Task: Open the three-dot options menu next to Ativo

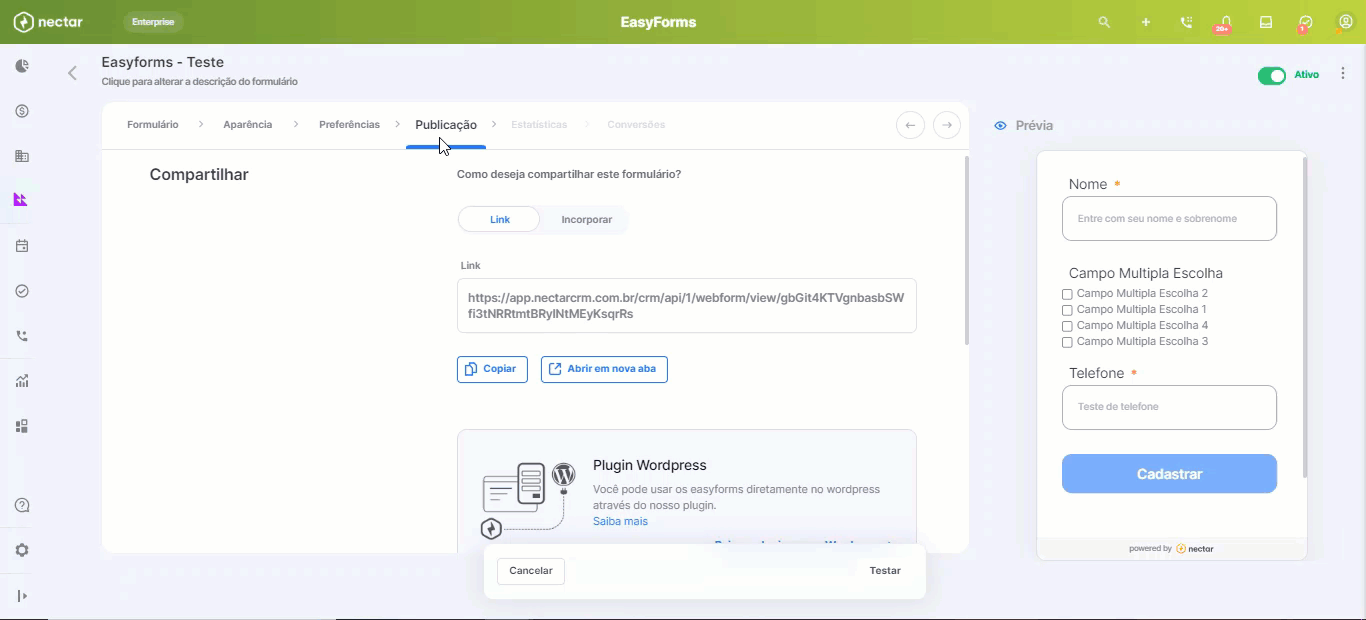Action: (x=1343, y=74)
